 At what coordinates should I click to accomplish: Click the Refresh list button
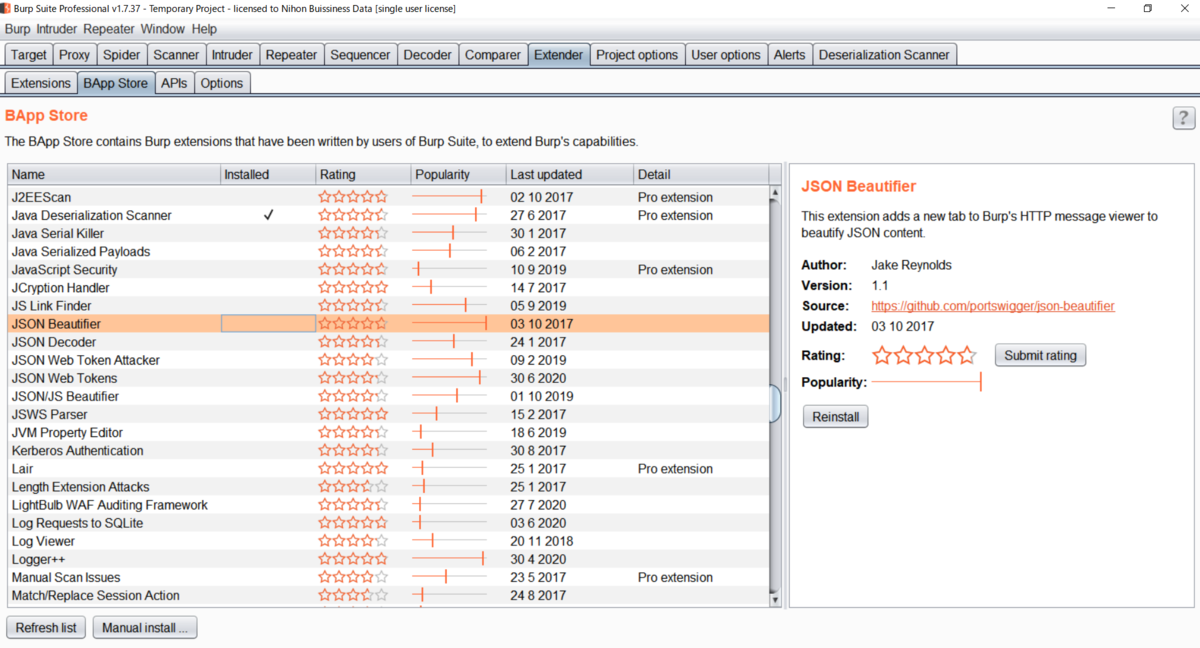[x=46, y=628]
